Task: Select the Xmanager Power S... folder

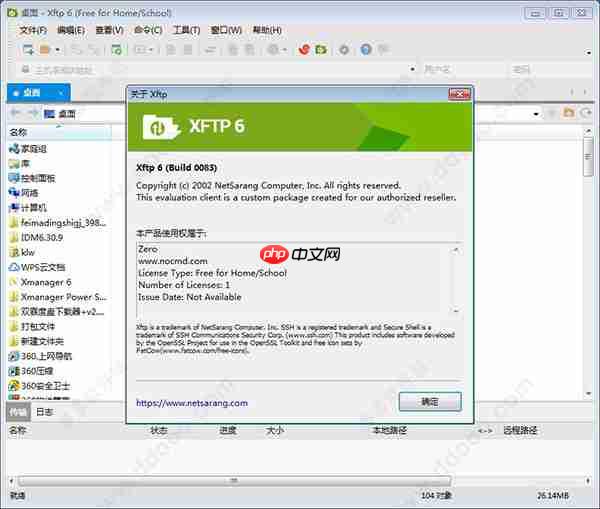Action: pyautogui.click(x=58, y=297)
